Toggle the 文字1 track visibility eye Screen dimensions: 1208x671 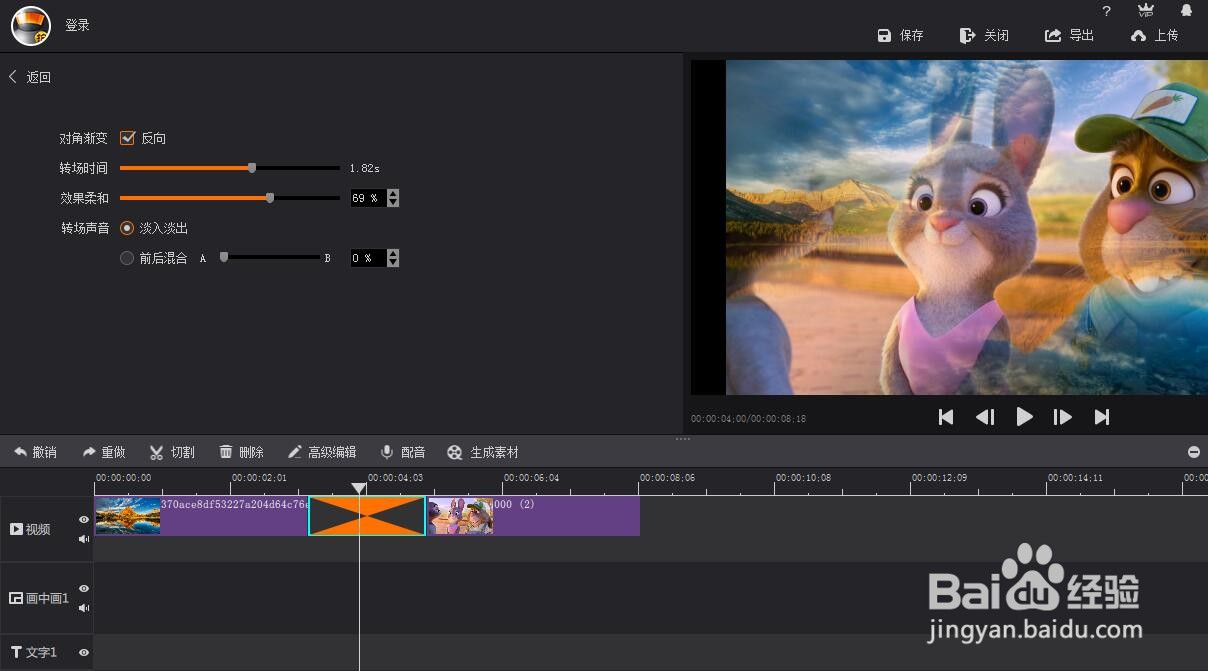tap(84, 652)
